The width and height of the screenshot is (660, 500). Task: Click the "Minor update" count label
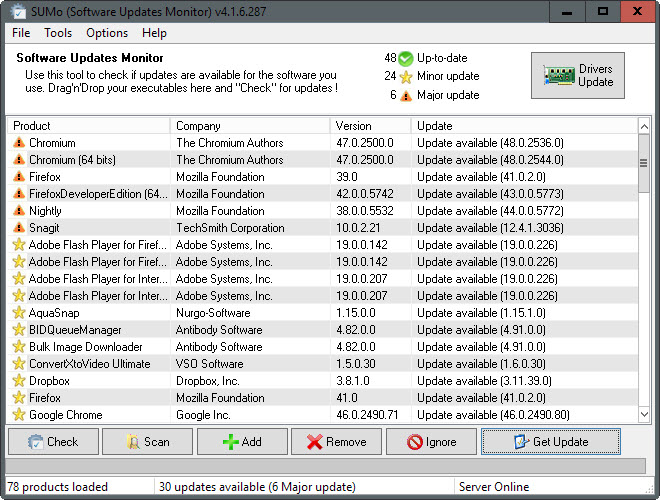448,76
